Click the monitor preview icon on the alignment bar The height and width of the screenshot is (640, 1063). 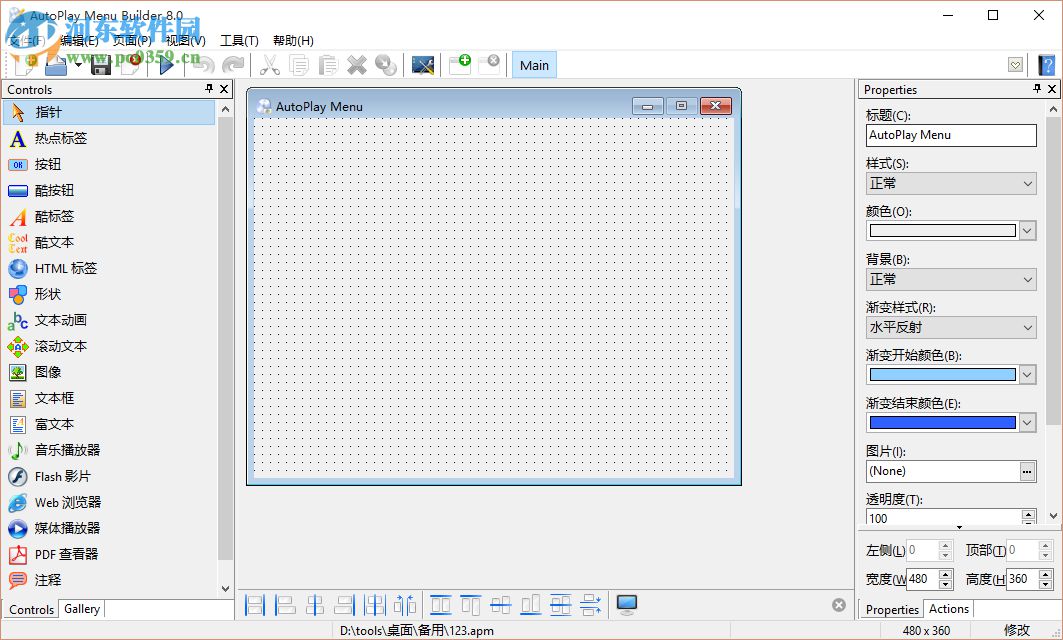click(626, 604)
